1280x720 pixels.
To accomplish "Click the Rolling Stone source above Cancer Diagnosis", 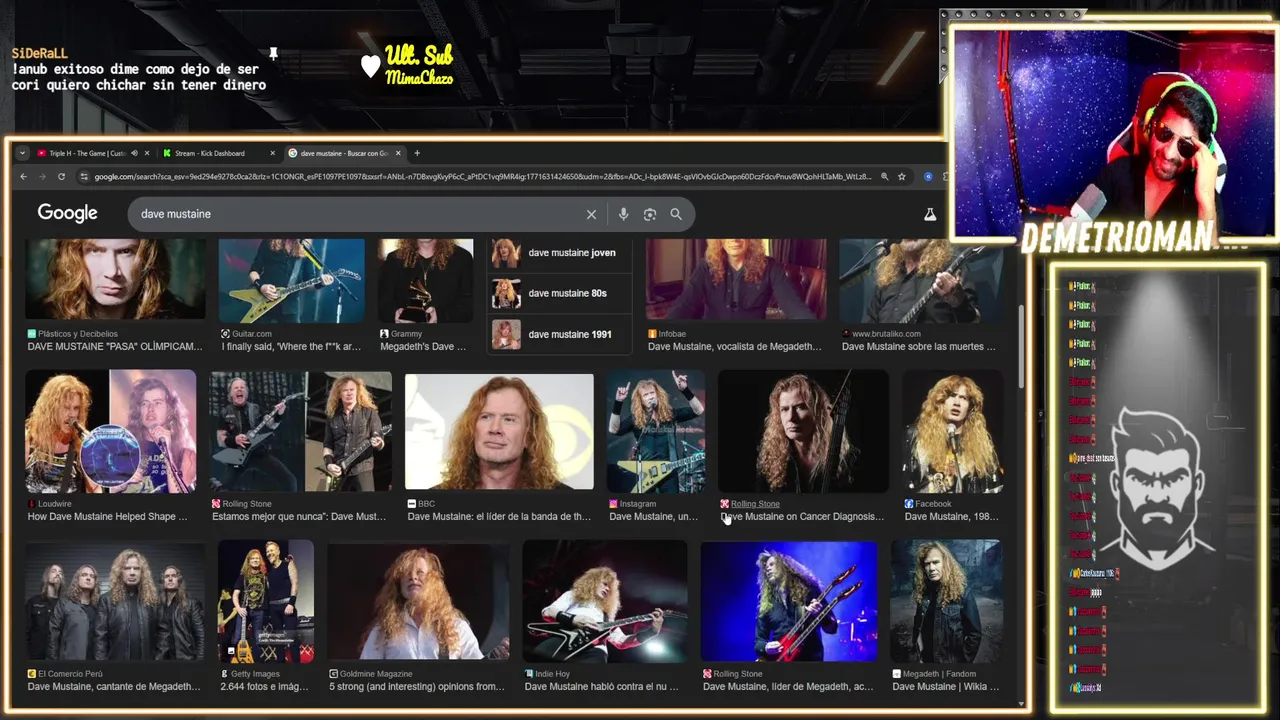I will point(755,504).
